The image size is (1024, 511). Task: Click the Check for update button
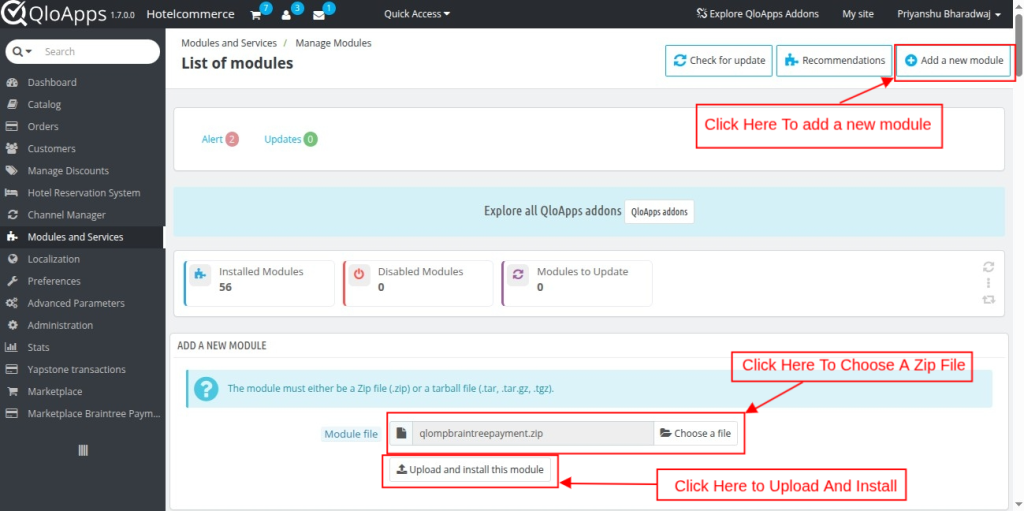click(x=719, y=60)
